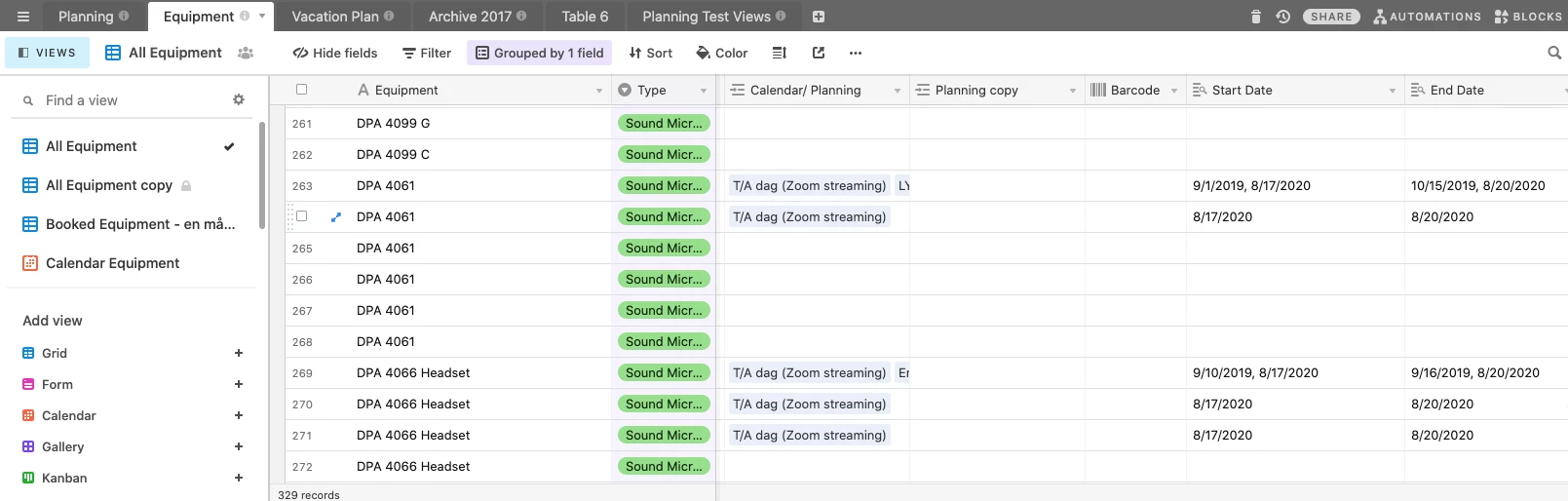Switch to Planning Test Views tab
Screen dimensions: 1568x501
pyautogui.click(x=707, y=17)
